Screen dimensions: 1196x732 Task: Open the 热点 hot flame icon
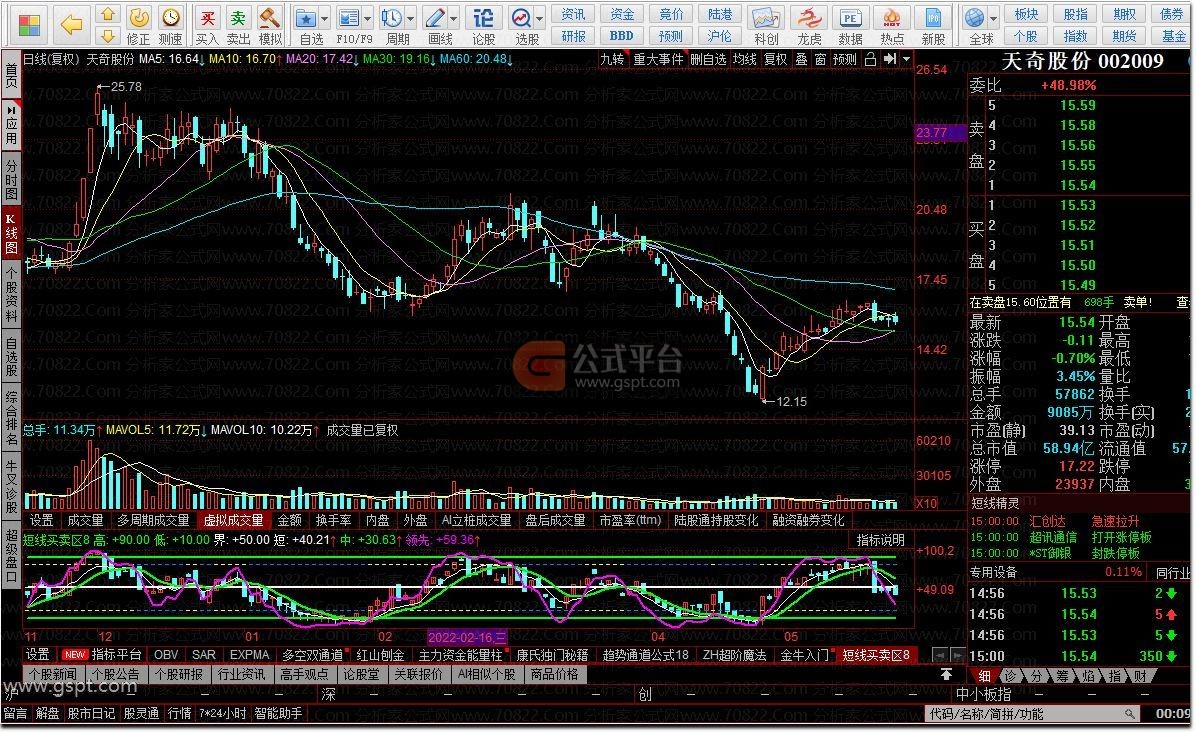(892, 18)
